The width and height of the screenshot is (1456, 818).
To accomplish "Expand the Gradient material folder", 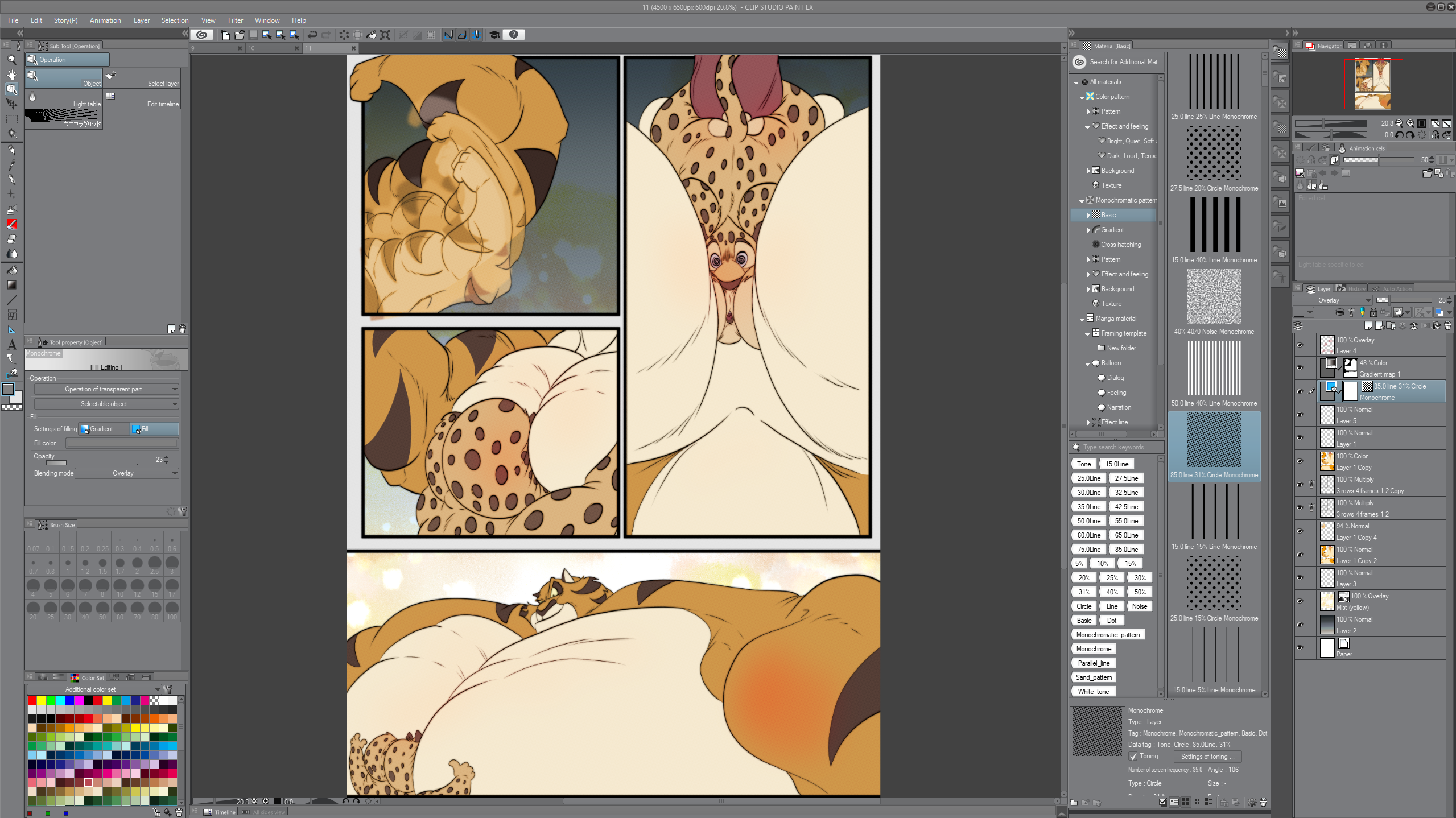I will [1088, 230].
